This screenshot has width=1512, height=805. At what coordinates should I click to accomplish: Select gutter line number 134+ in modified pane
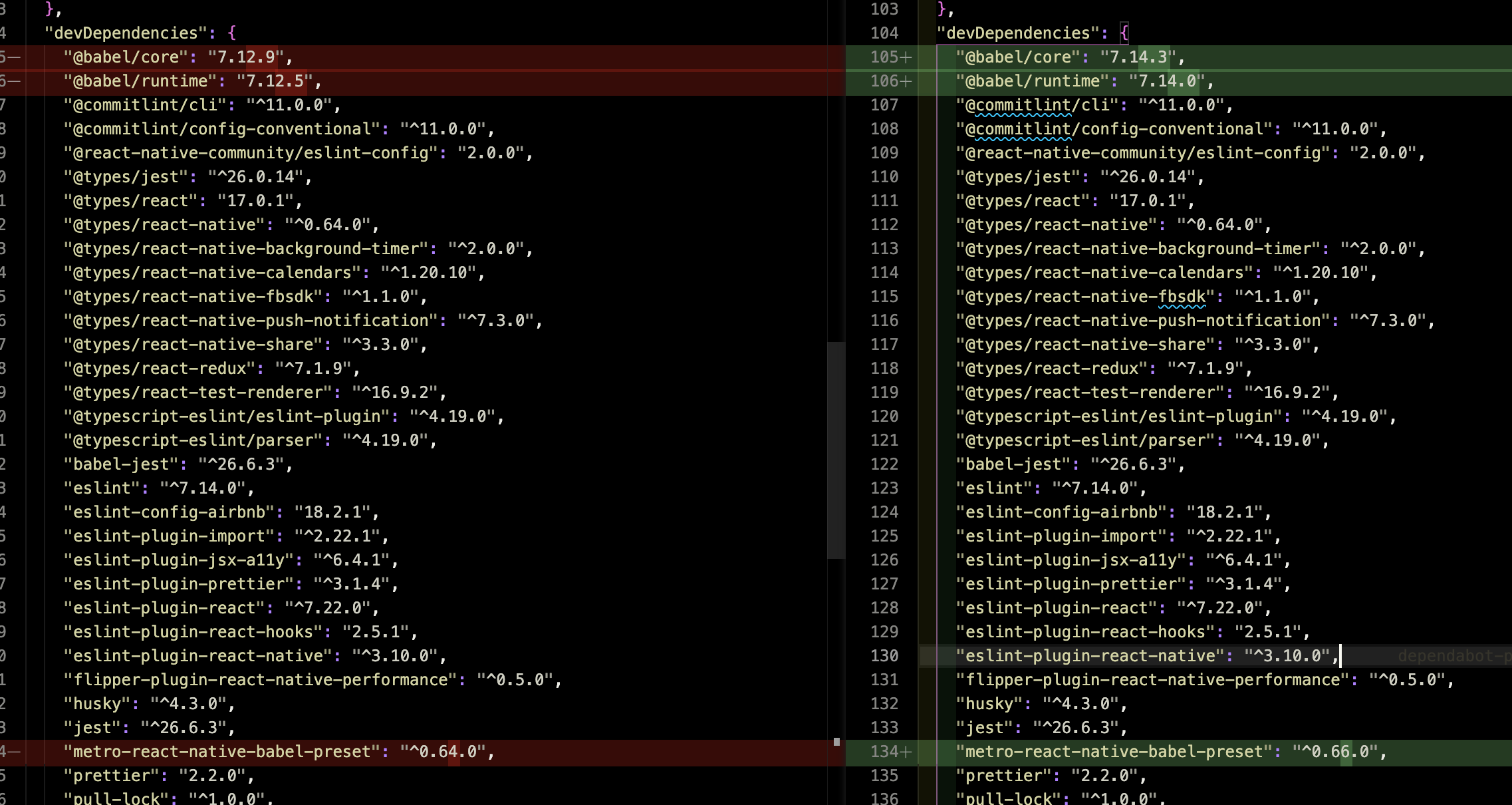[x=890, y=752]
